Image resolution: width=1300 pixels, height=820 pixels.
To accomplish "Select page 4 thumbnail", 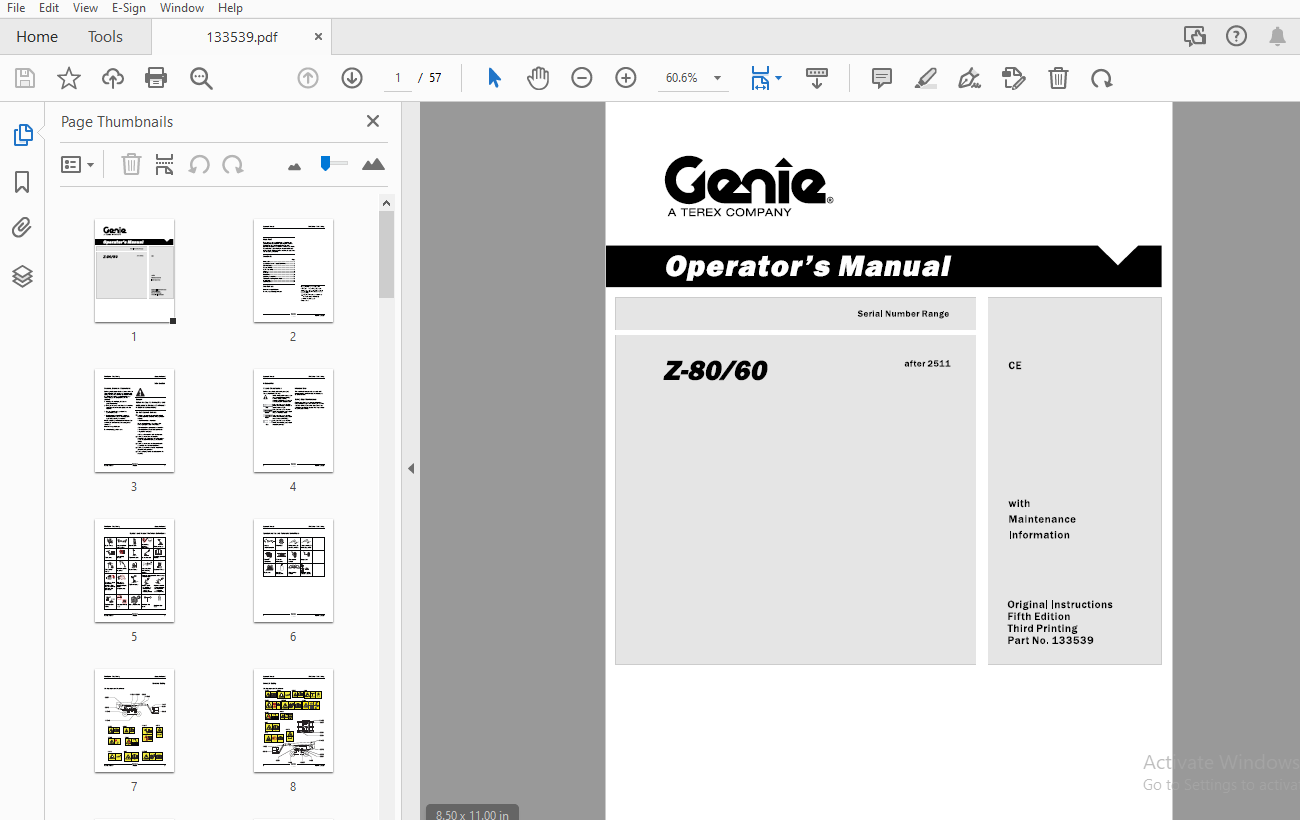I will 293,421.
